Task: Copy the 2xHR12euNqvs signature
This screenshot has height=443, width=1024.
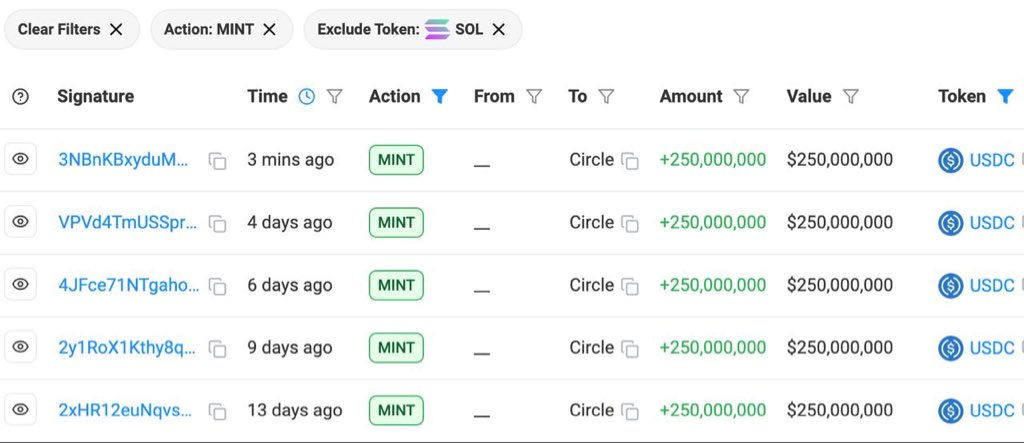Action: [x=217, y=412]
